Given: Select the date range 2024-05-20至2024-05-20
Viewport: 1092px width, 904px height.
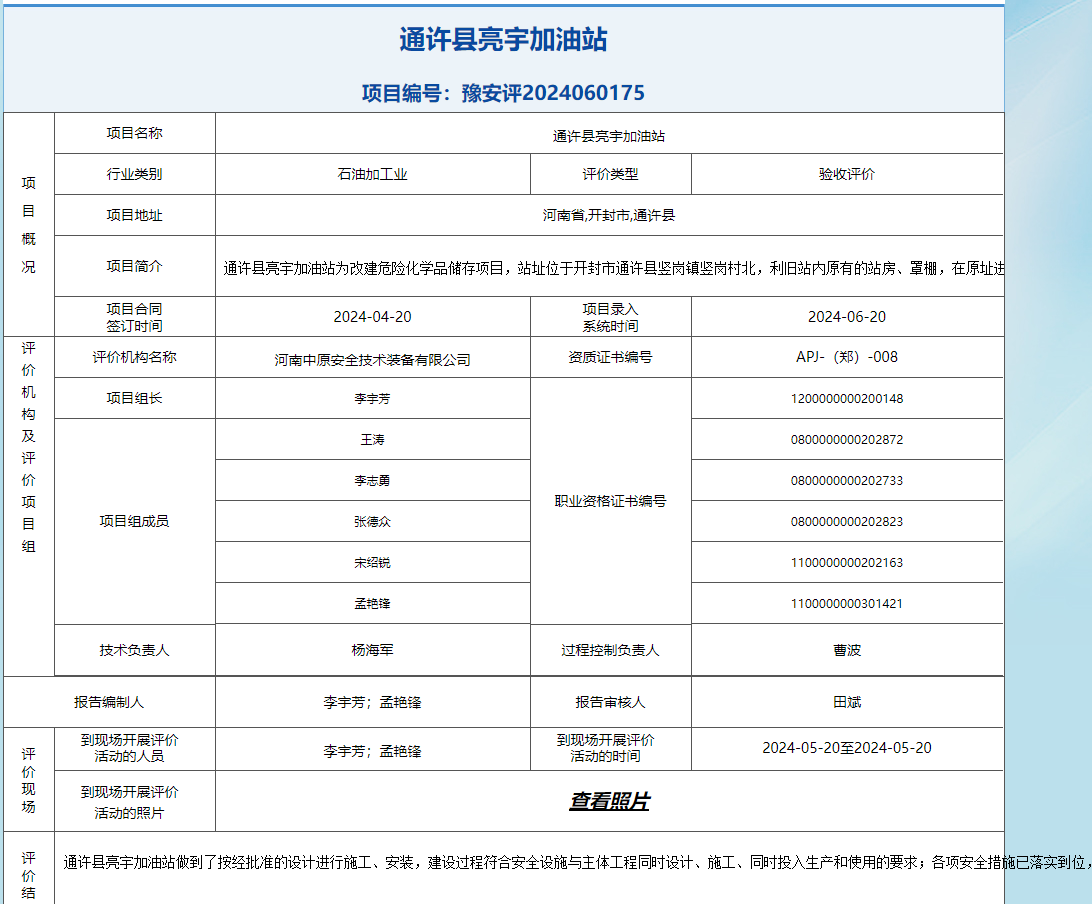Looking at the screenshot, I should tap(847, 748).
